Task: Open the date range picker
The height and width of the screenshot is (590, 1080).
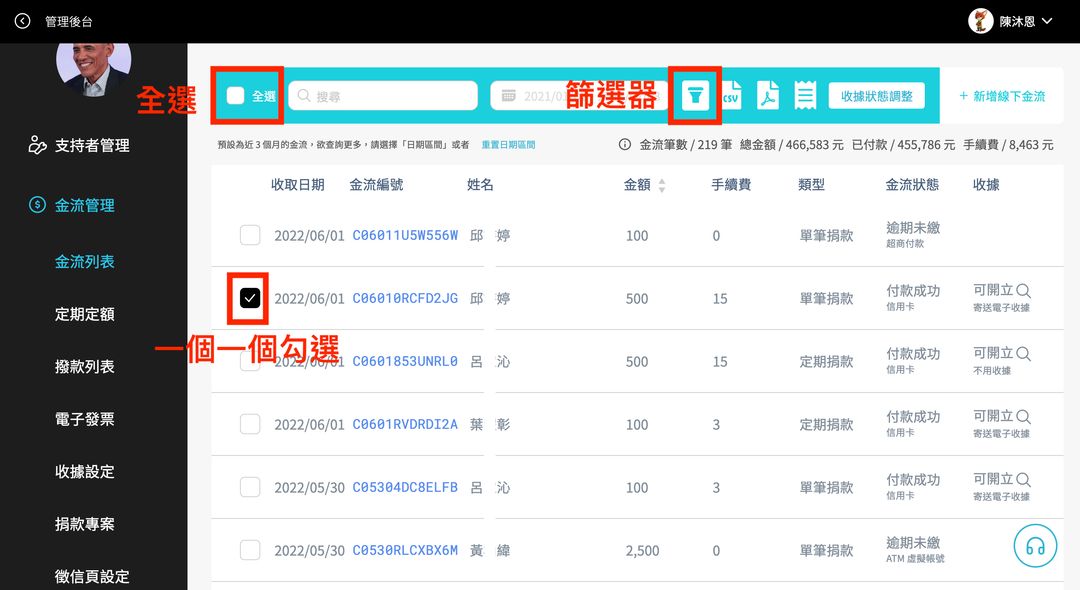Action: (x=575, y=96)
